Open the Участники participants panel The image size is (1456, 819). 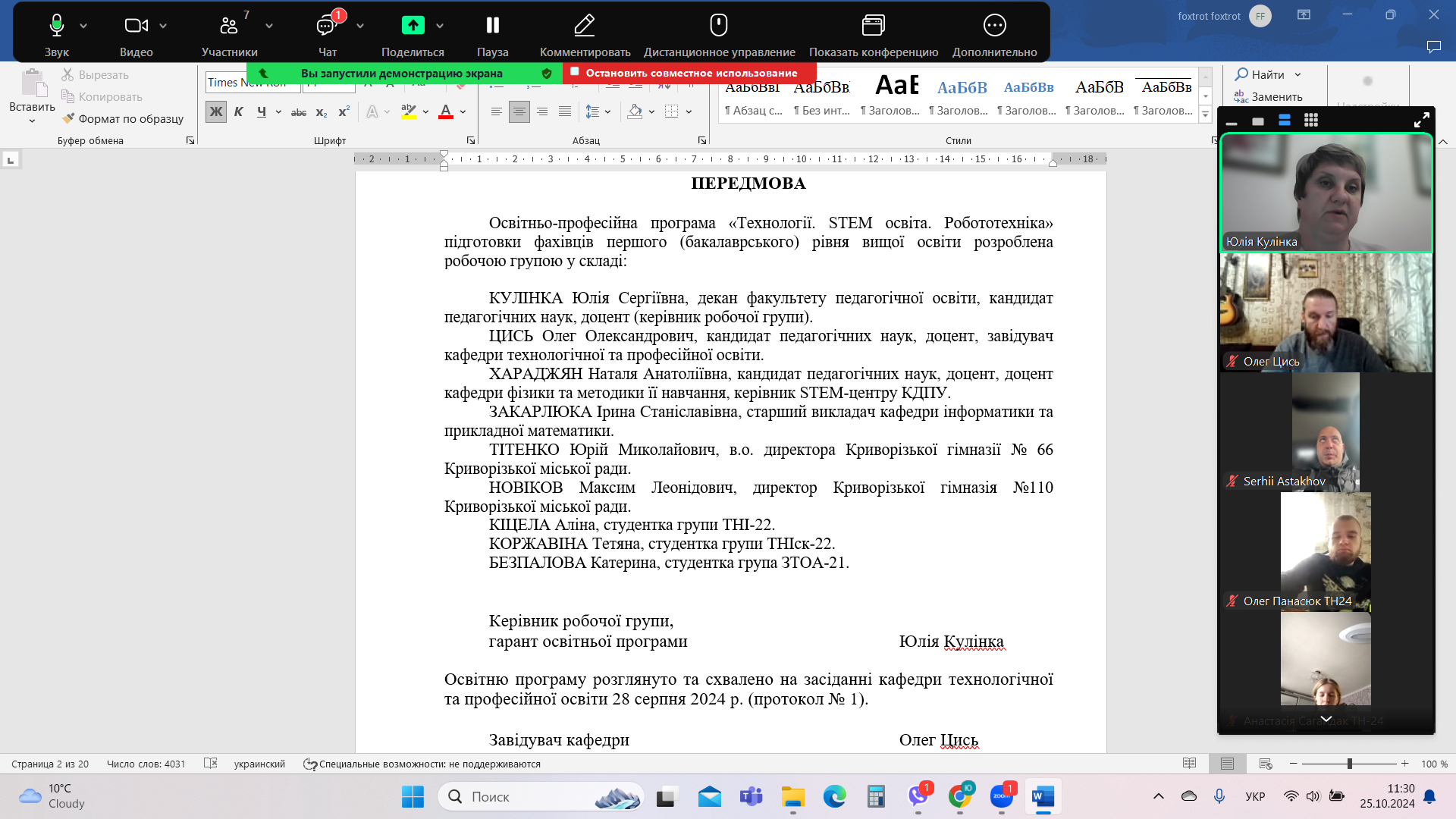click(x=229, y=34)
